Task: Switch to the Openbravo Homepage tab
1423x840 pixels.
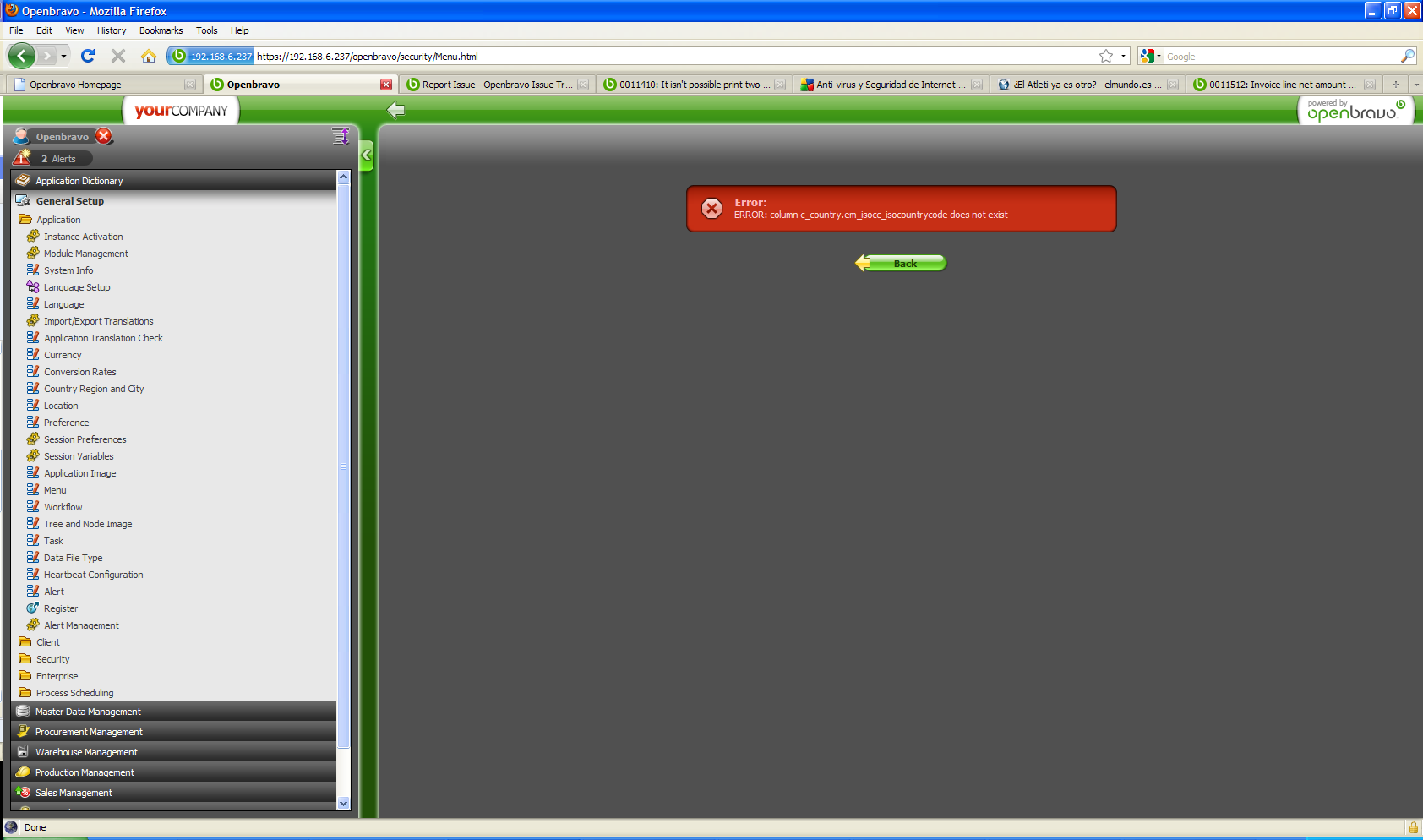Action: [x=104, y=85]
